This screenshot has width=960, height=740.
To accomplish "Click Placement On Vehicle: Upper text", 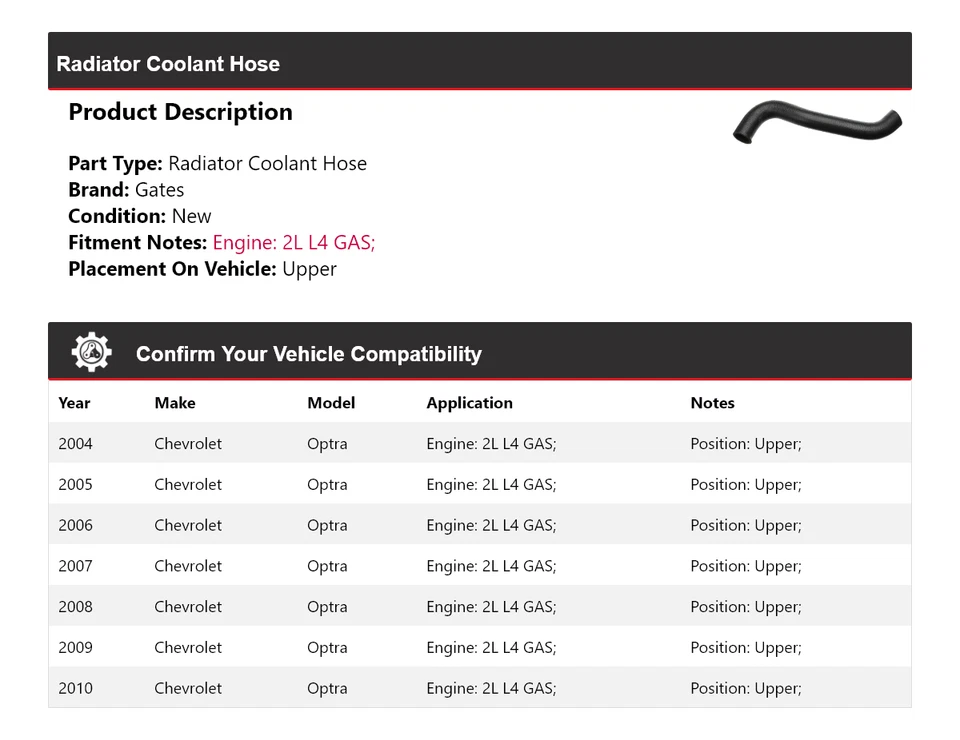I will (x=202, y=269).
